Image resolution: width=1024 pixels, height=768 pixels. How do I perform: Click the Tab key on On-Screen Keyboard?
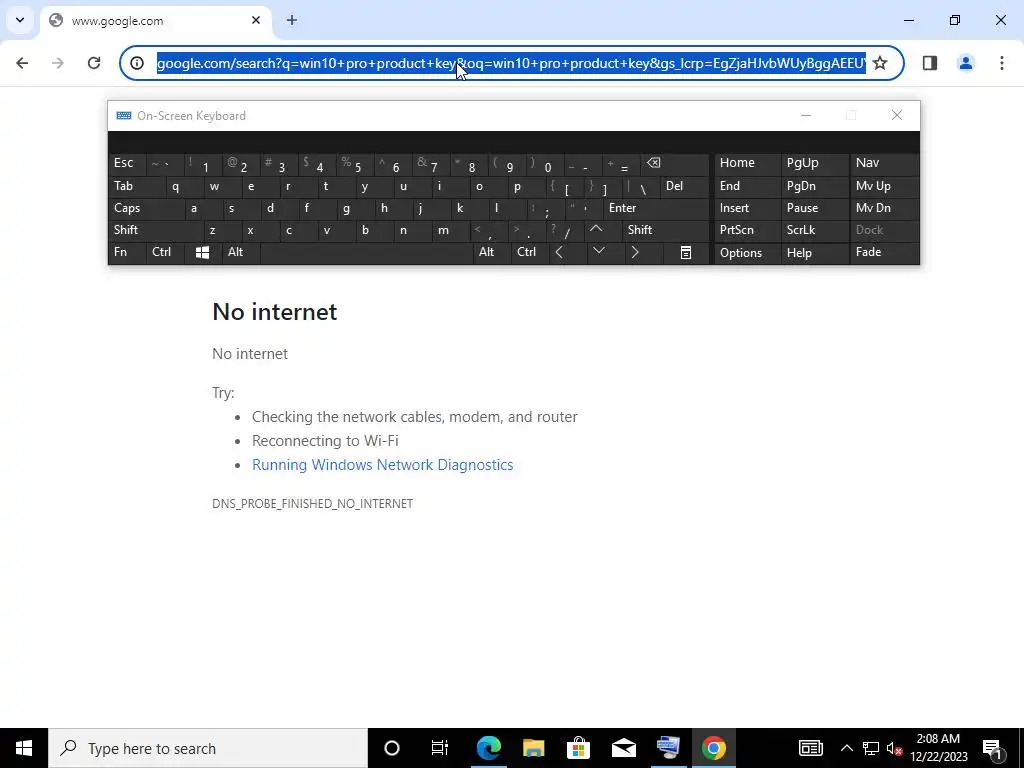click(x=136, y=186)
